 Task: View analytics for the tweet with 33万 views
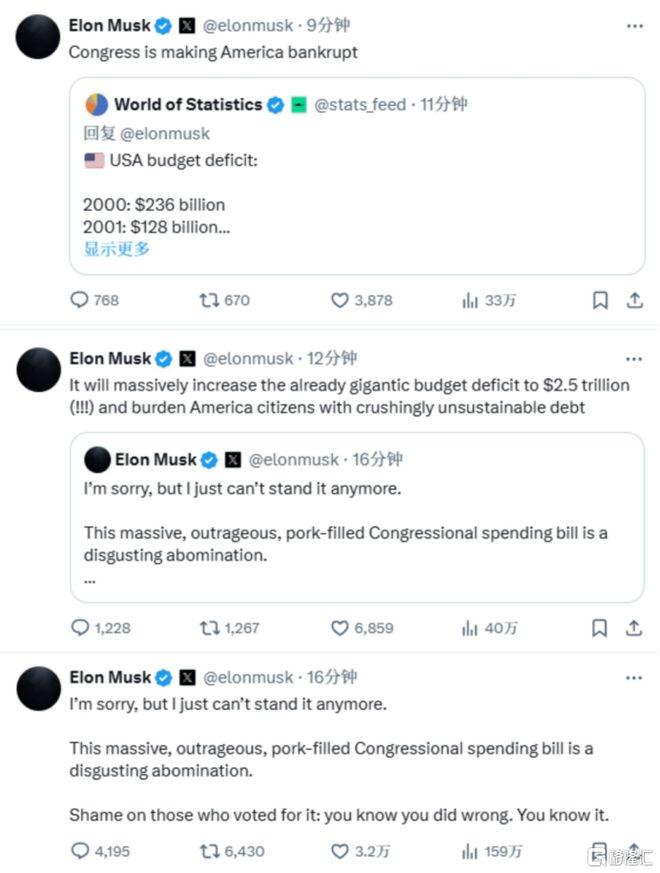tap(470, 300)
